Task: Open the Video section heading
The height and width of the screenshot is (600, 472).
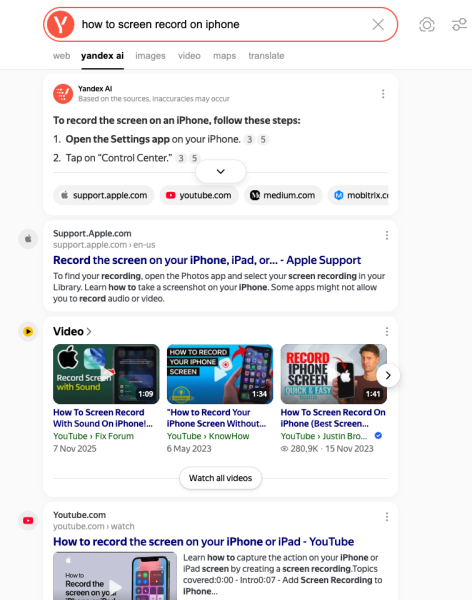Action: (72, 331)
